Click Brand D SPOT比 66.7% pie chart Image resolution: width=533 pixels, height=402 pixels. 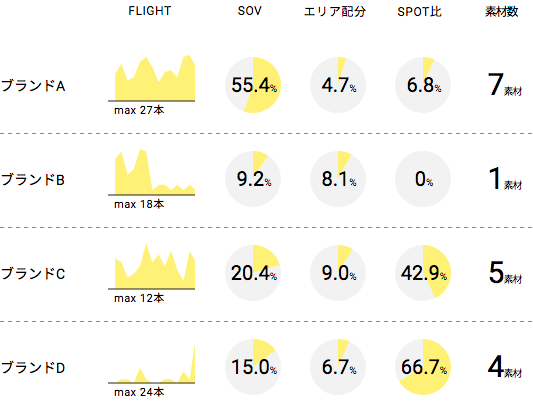pyautogui.click(x=423, y=367)
